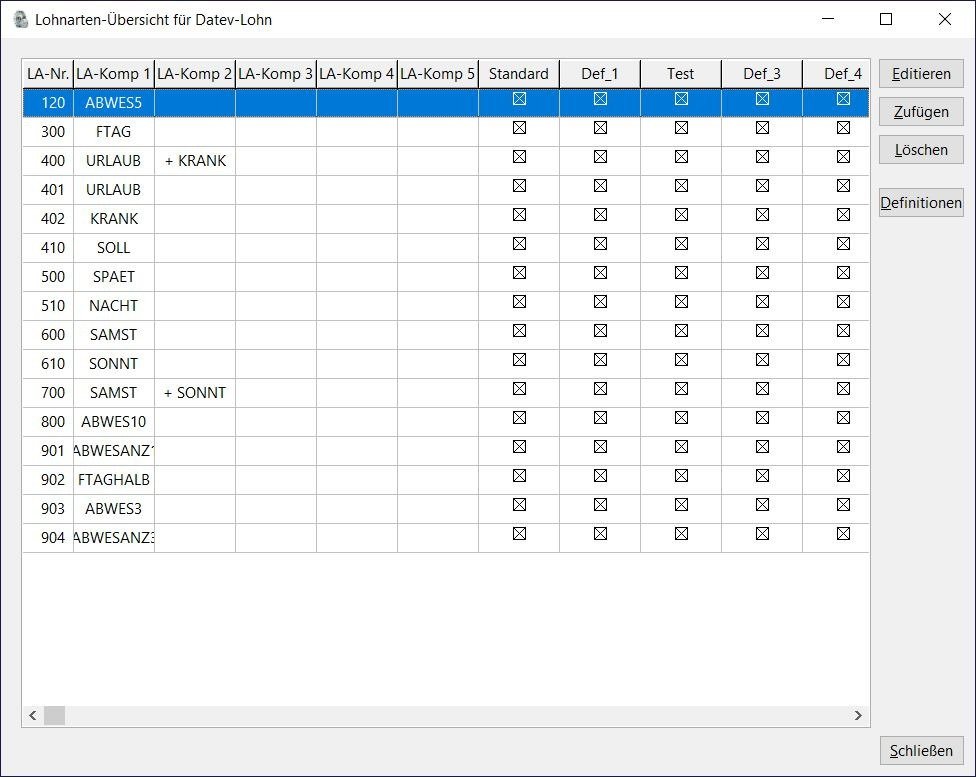Toggle Test checkbox for row 400
This screenshot has height=777, width=976.
pyautogui.click(x=681, y=156)
